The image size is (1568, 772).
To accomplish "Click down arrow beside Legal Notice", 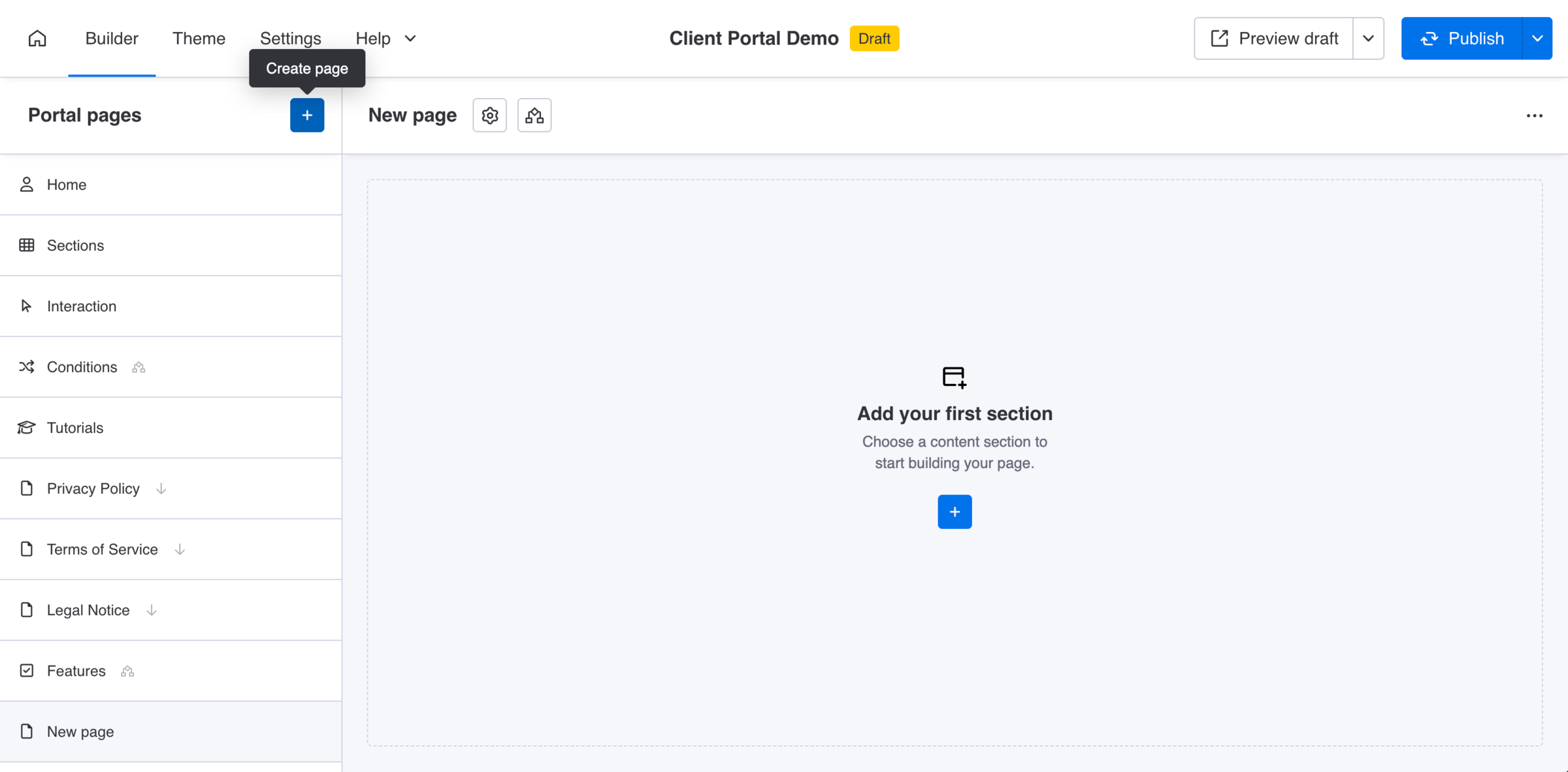I will click(152, 610).
